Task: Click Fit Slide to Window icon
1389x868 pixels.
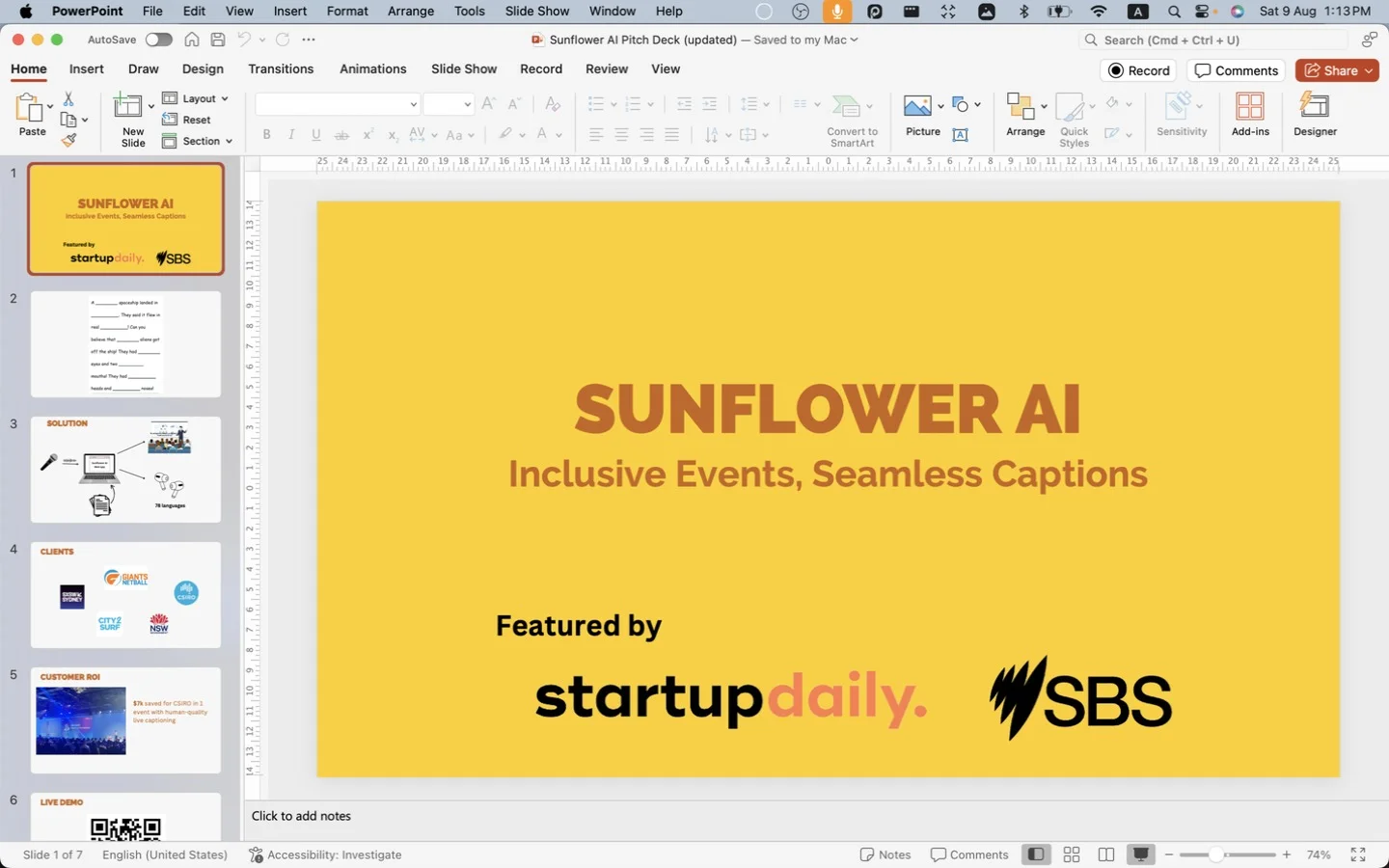Action: coord(1358,854)
